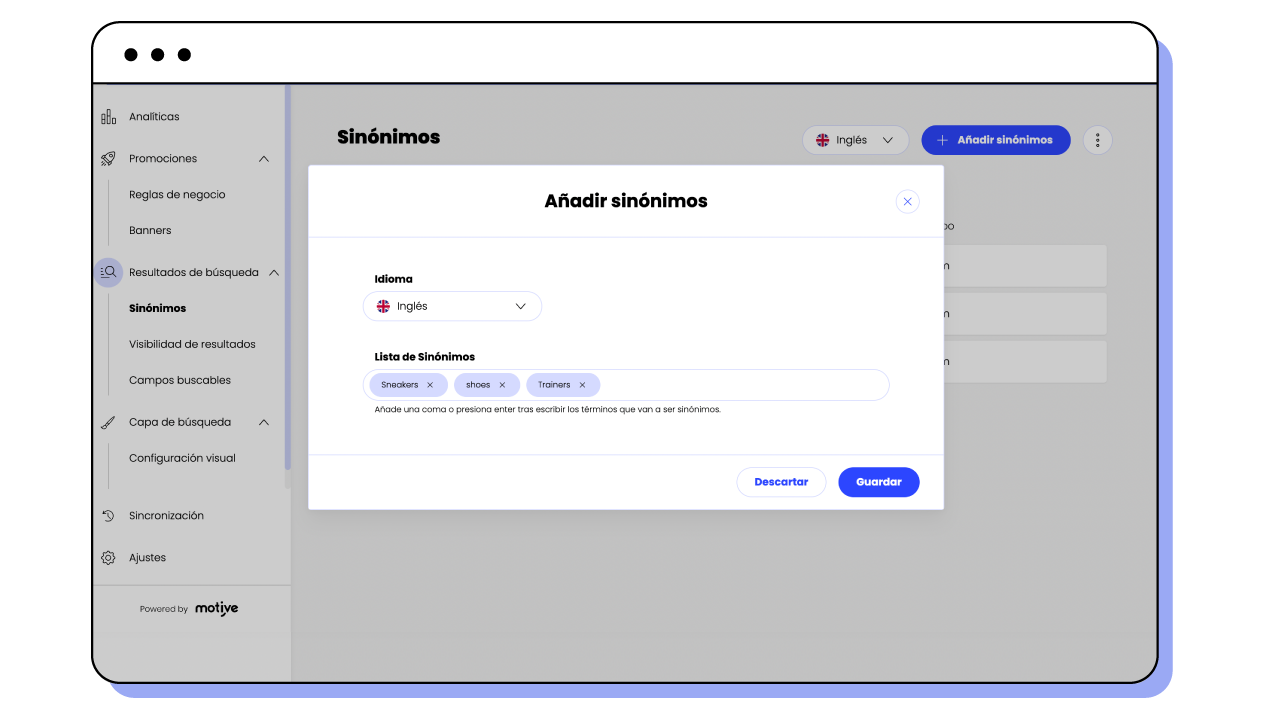1280x720 pixels.
Task: Click the Analíticas bar chart icon
Action: click(108, 117)
